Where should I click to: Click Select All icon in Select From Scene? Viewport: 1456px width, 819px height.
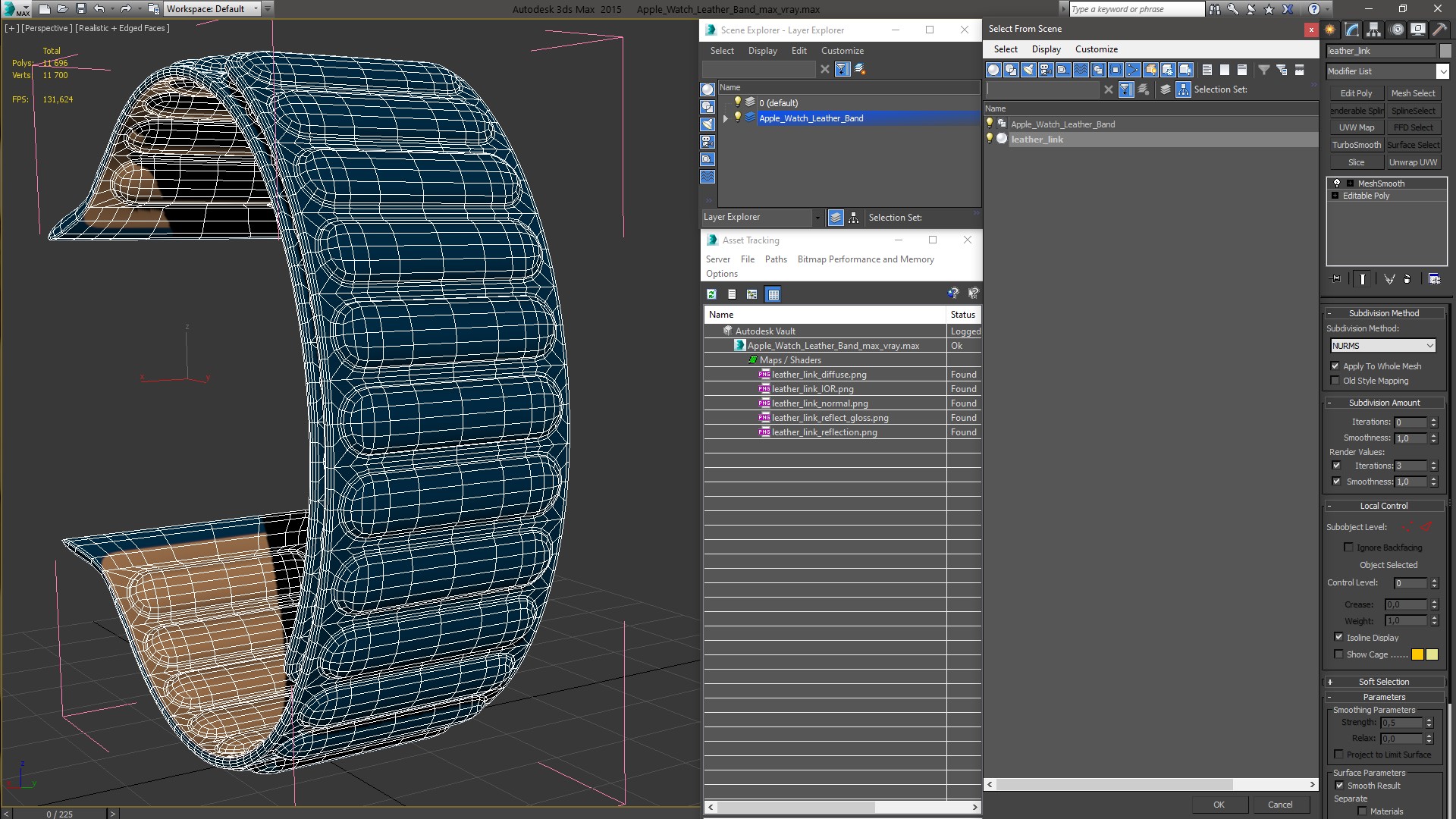1207,70
